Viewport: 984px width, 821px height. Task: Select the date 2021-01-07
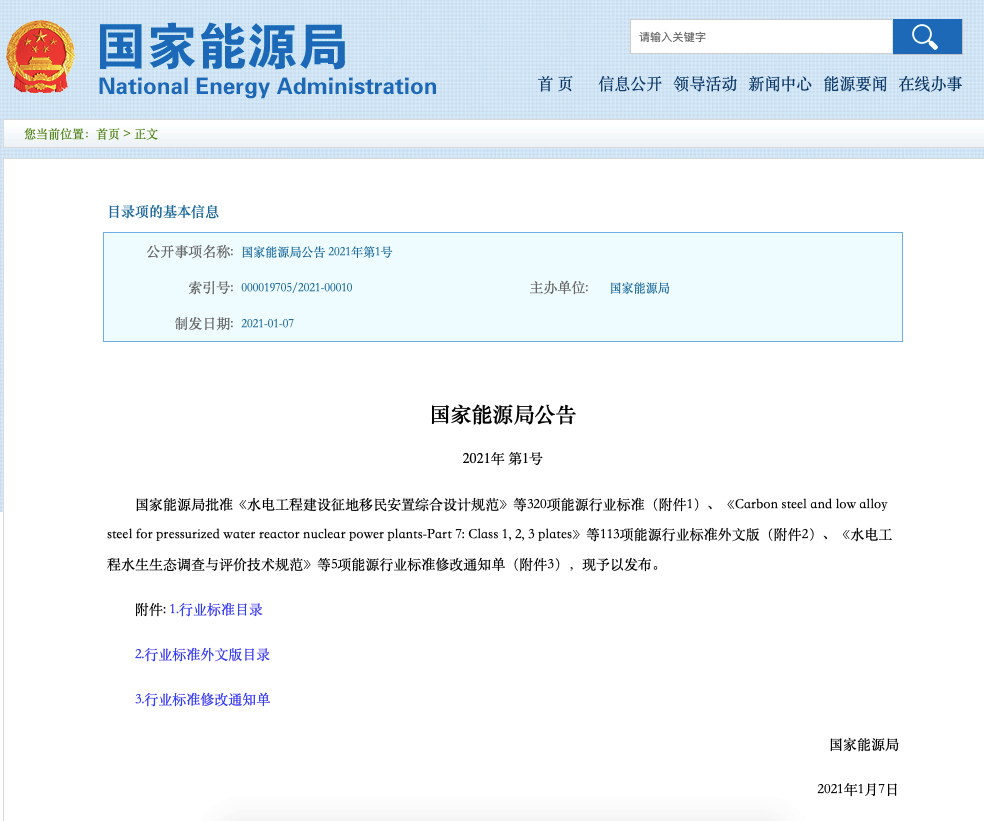[x=267, y=324]
